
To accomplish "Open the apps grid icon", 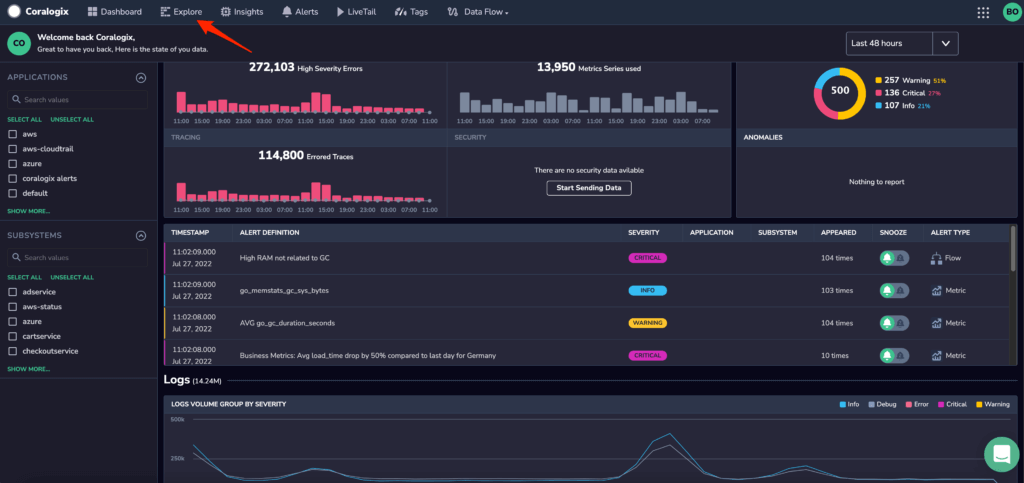I will 983,12.
